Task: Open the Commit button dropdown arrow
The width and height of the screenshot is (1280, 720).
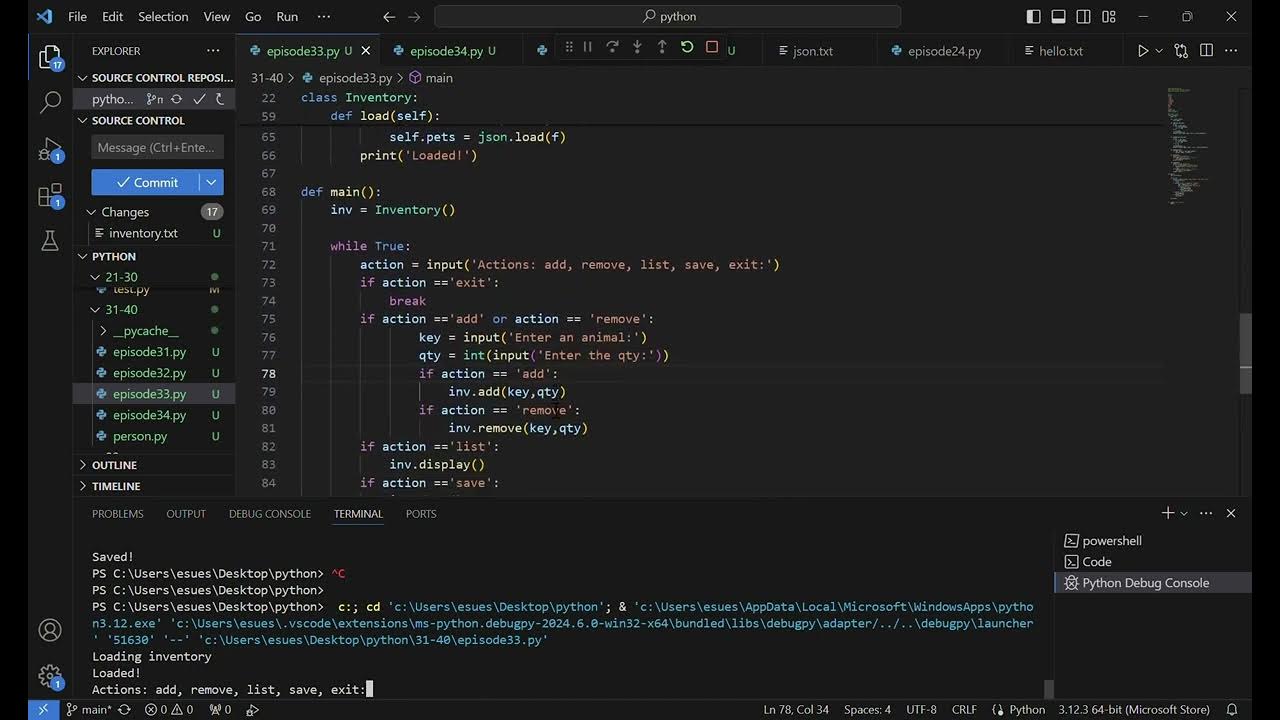Action: point(211,182)
